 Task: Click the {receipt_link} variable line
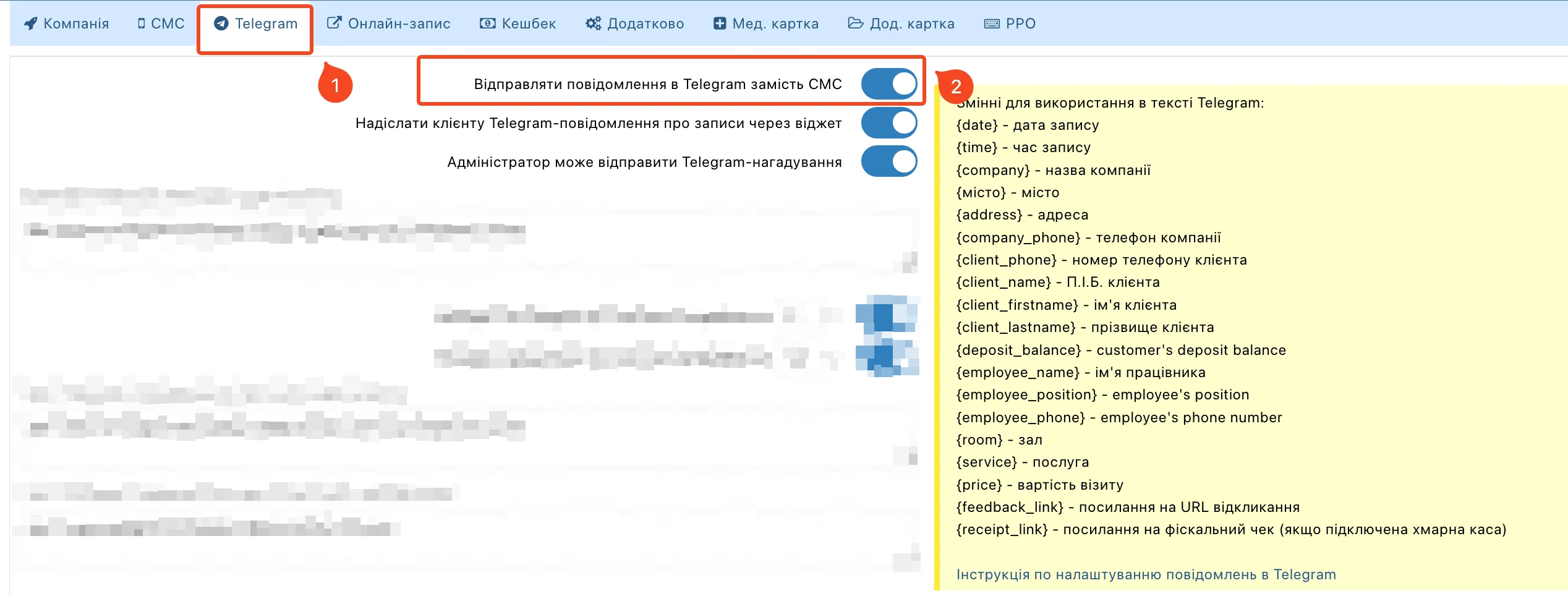point(1231,529)
